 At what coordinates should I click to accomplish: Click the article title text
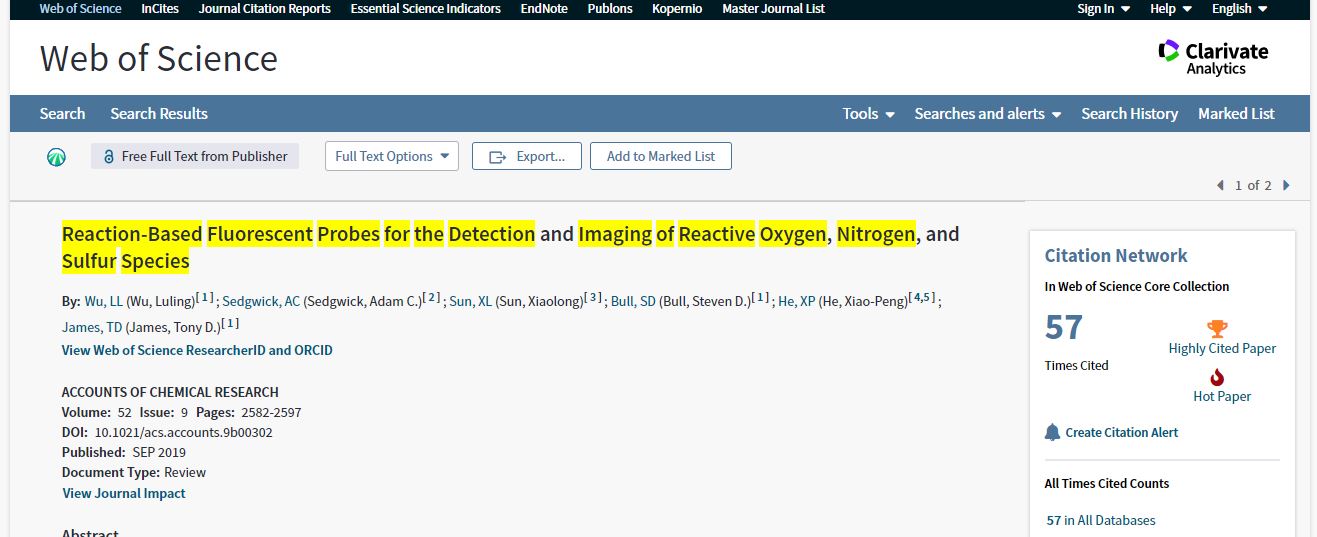tap(510, 247)
